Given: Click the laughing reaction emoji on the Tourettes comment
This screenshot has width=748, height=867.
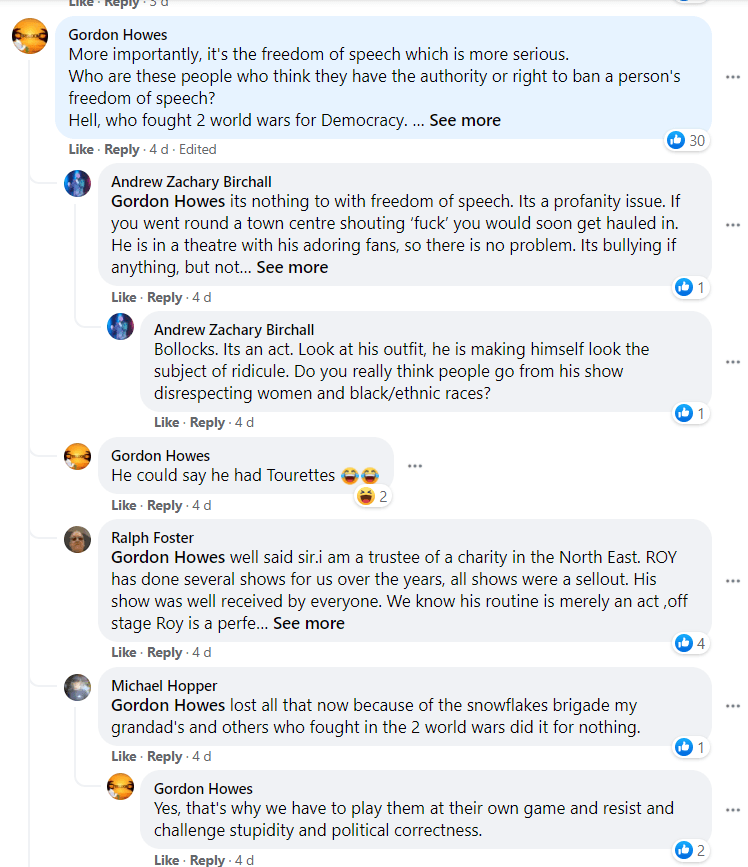Looking at the screenshot, I should click(x=366, y=496).
